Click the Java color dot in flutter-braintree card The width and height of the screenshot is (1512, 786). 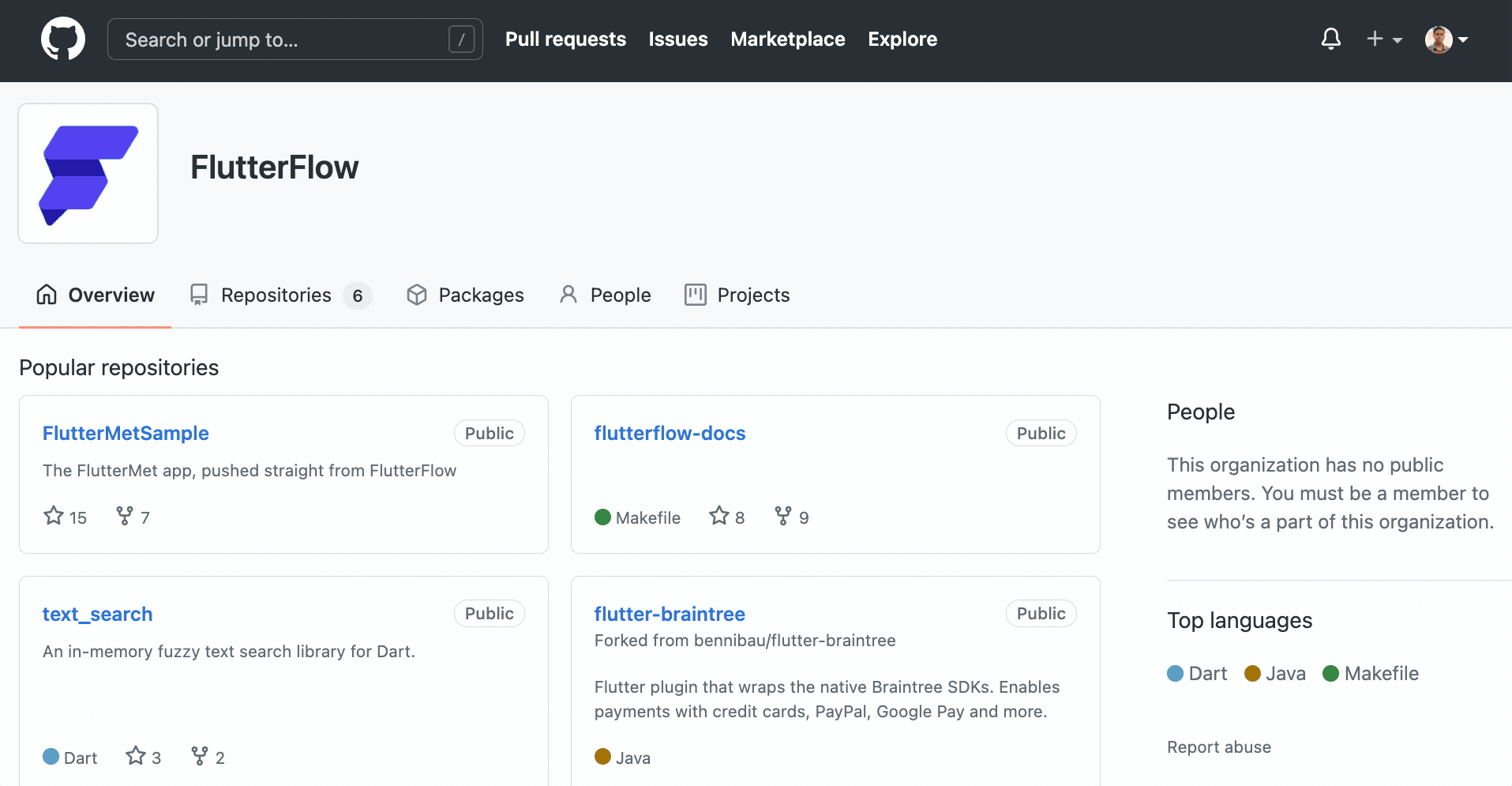click(x=602, y=757)
